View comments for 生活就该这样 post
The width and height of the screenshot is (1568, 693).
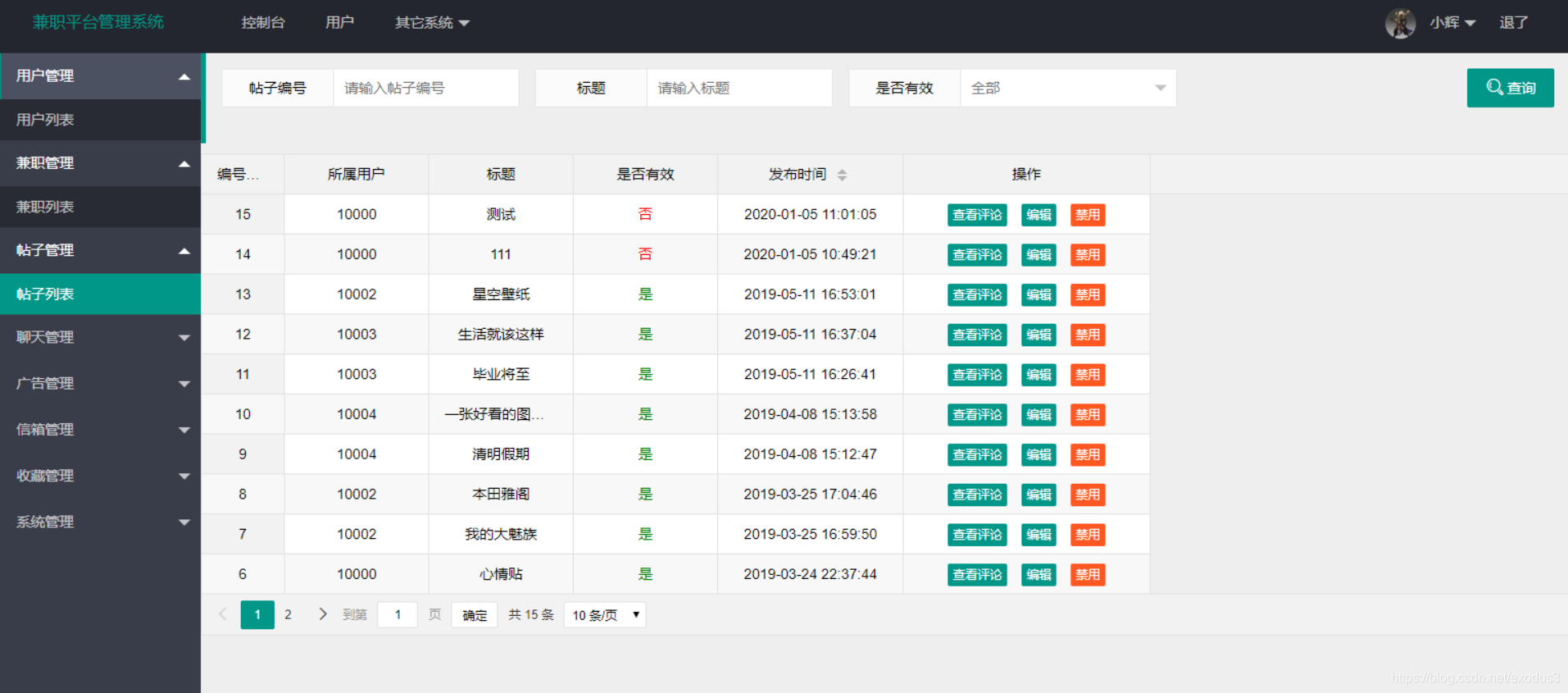click(x=977, y=335)
